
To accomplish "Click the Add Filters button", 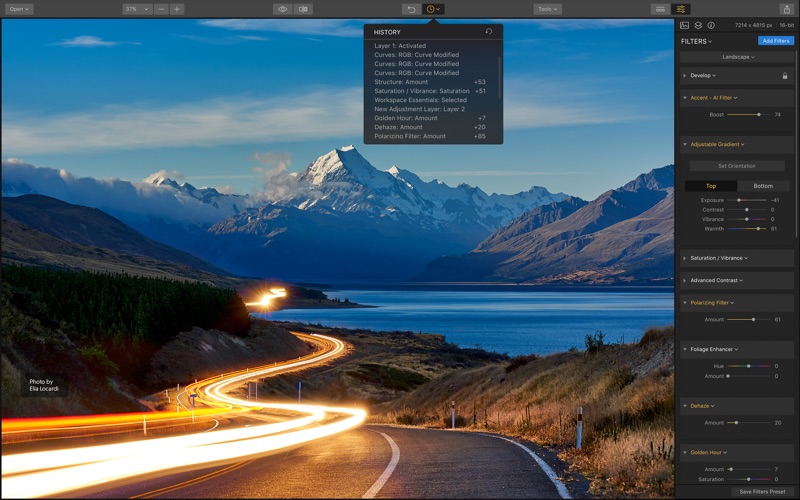I will 775,41.
